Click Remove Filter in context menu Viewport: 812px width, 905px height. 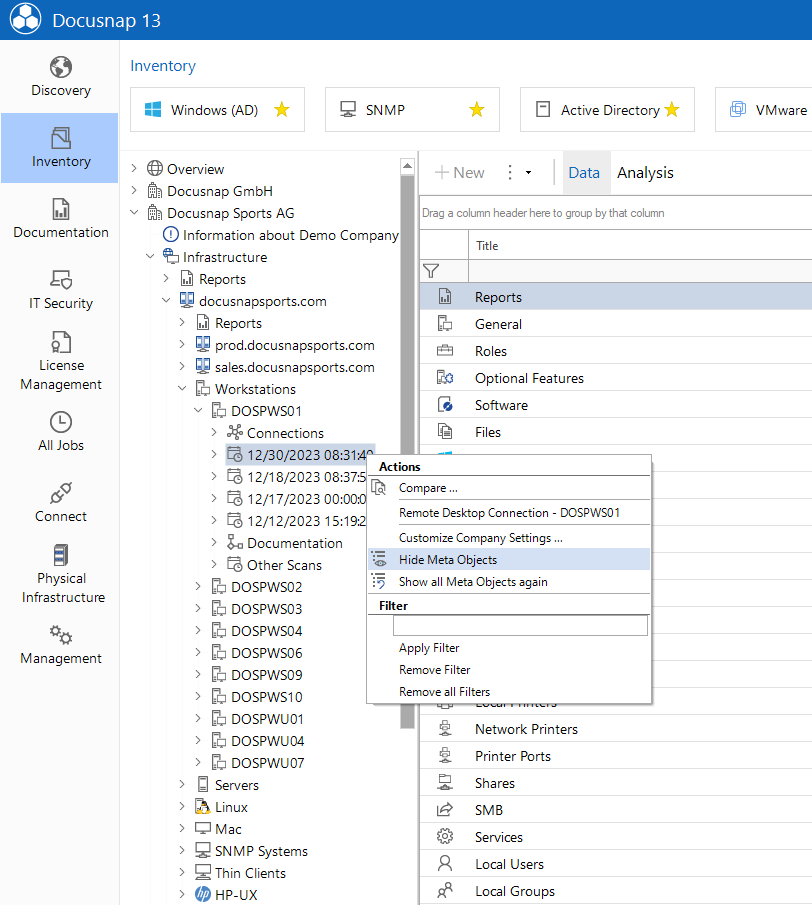tap(509, 670)
